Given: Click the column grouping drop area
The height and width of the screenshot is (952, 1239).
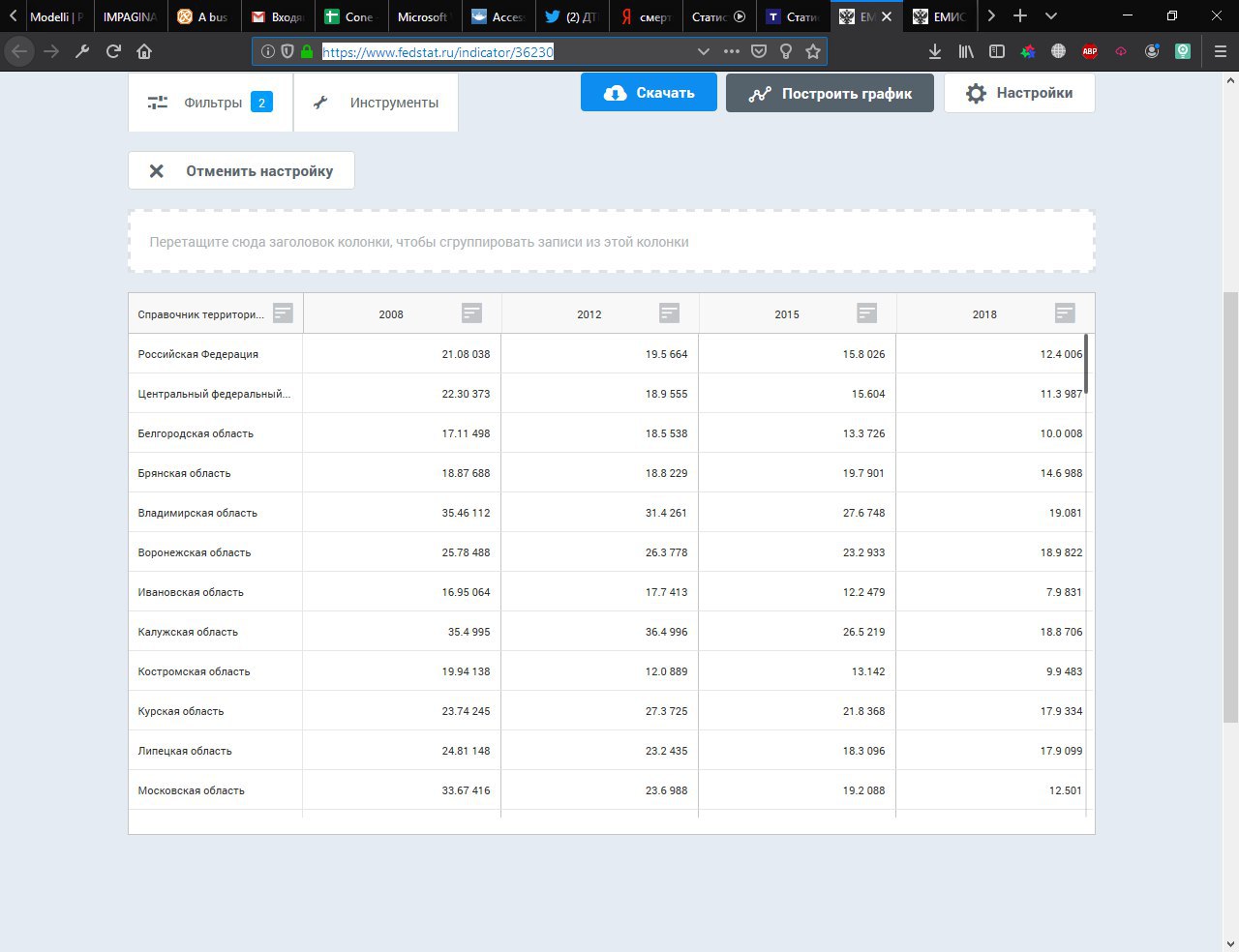Looking at the screenshot, I should (x=612, y=241).
